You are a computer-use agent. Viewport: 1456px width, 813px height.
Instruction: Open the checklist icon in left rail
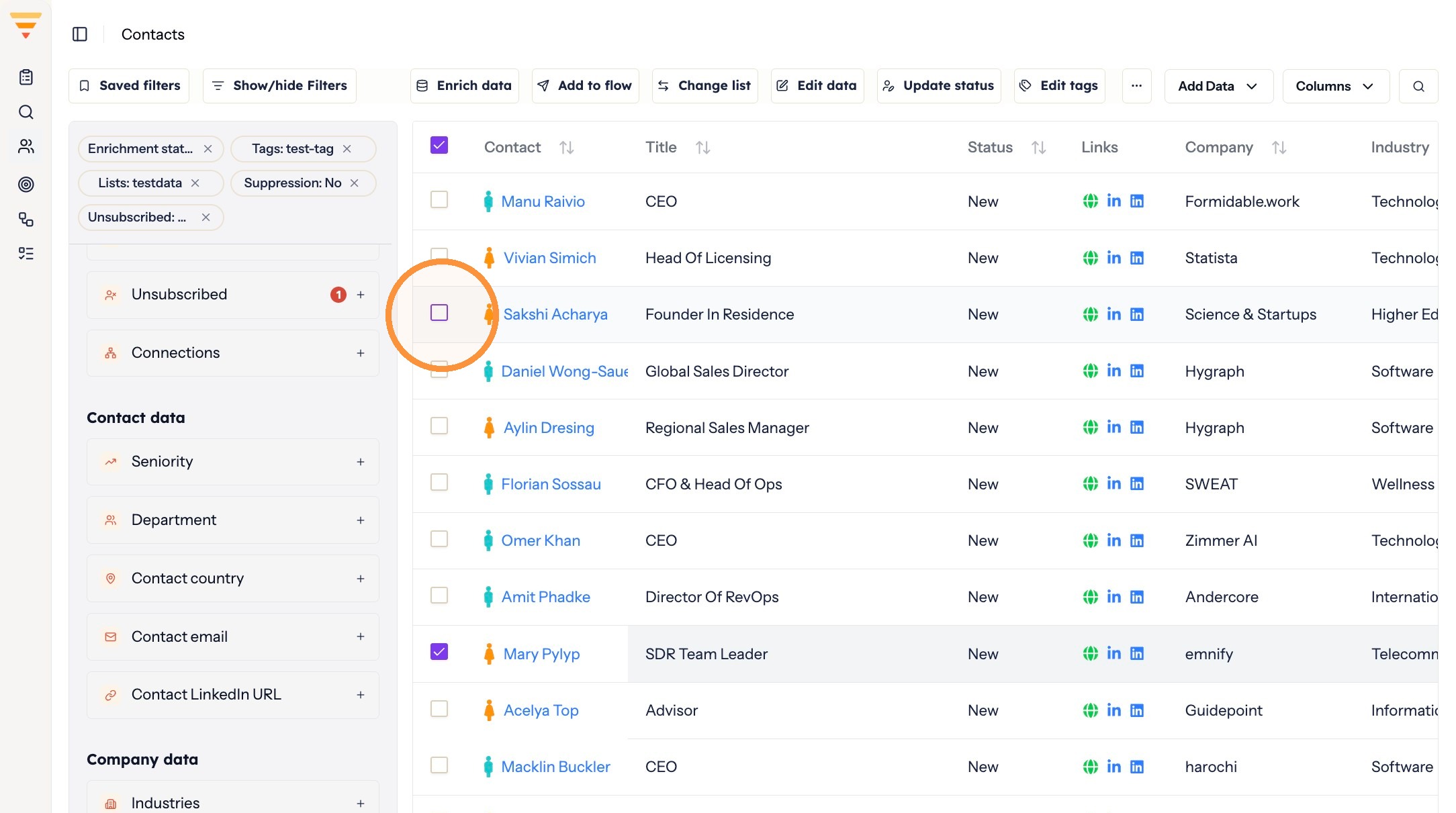[x=26, y=253]
